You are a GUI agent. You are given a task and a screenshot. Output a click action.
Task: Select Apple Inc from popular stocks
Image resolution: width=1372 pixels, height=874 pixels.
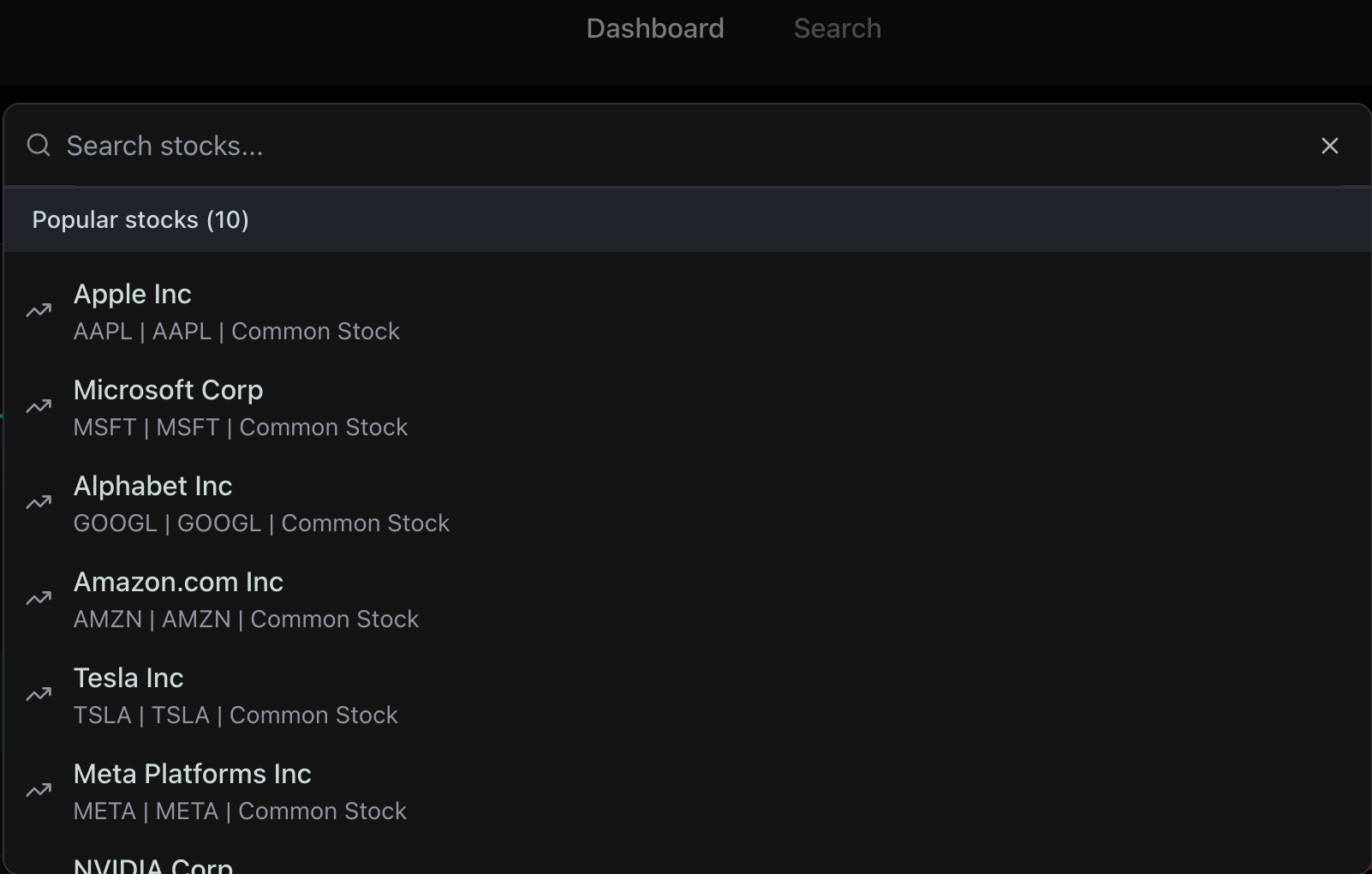point(133,295)
